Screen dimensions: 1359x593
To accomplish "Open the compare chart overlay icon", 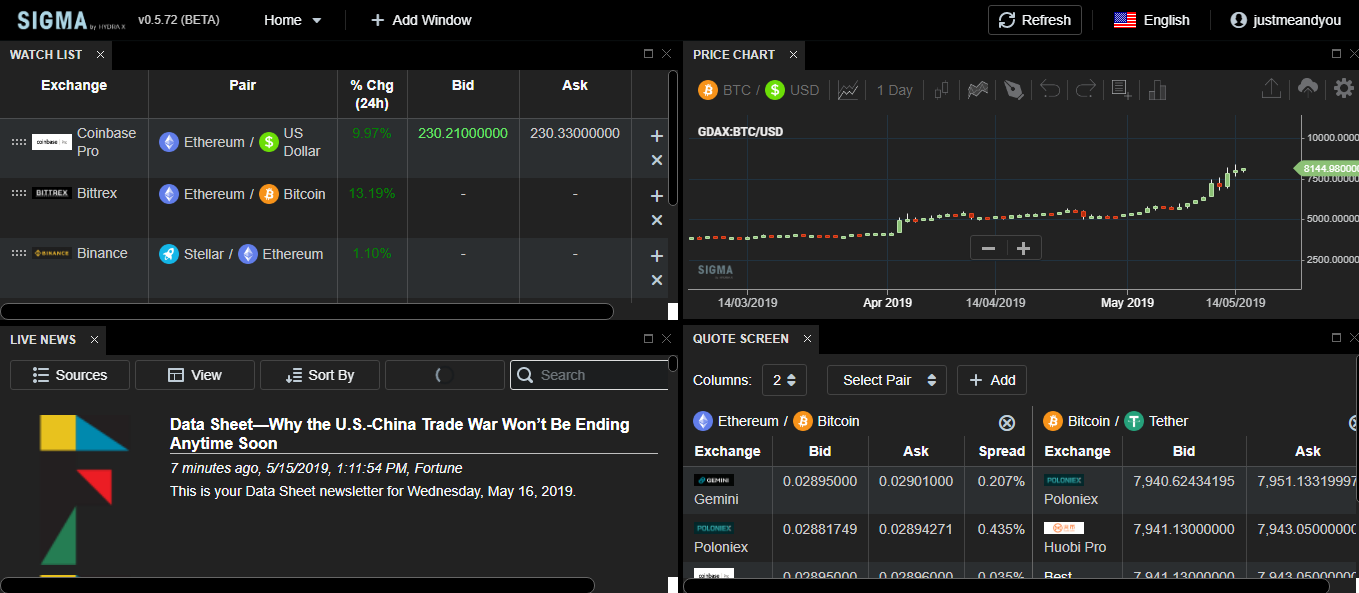I will (978, 90).
